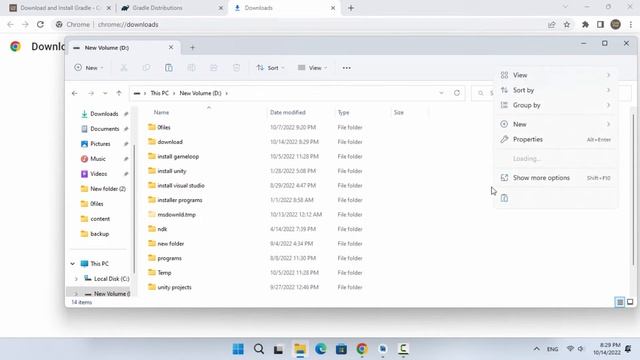The width and height of the screenshot is (640, 360).
Task: Open New submenu in context menu
Action: pyautogui.click(x=556, y=124)
